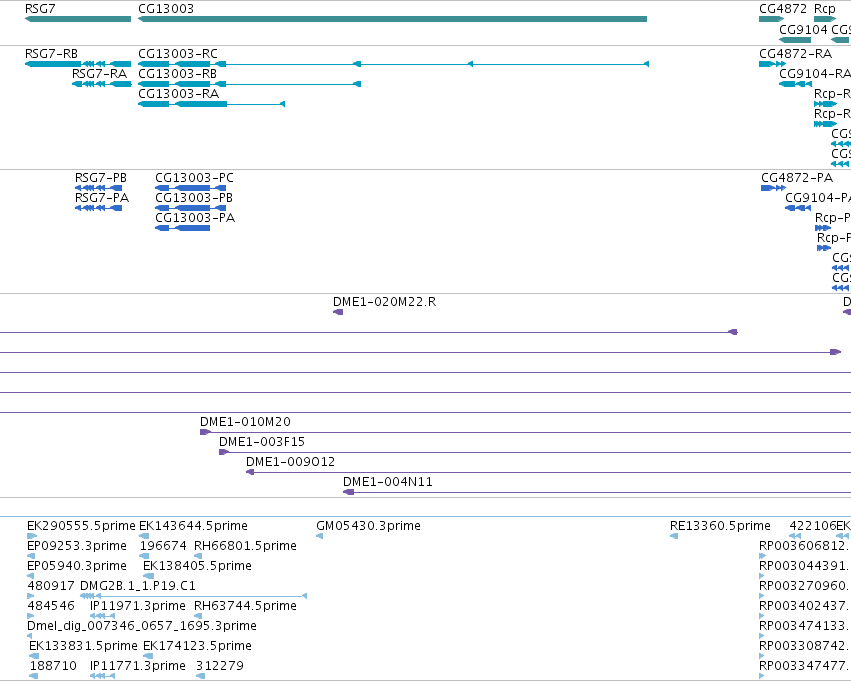Click the DME1-003F15 clone label
Image resolution: width=851 pixels, height=681 pixels.
point(262,442)
